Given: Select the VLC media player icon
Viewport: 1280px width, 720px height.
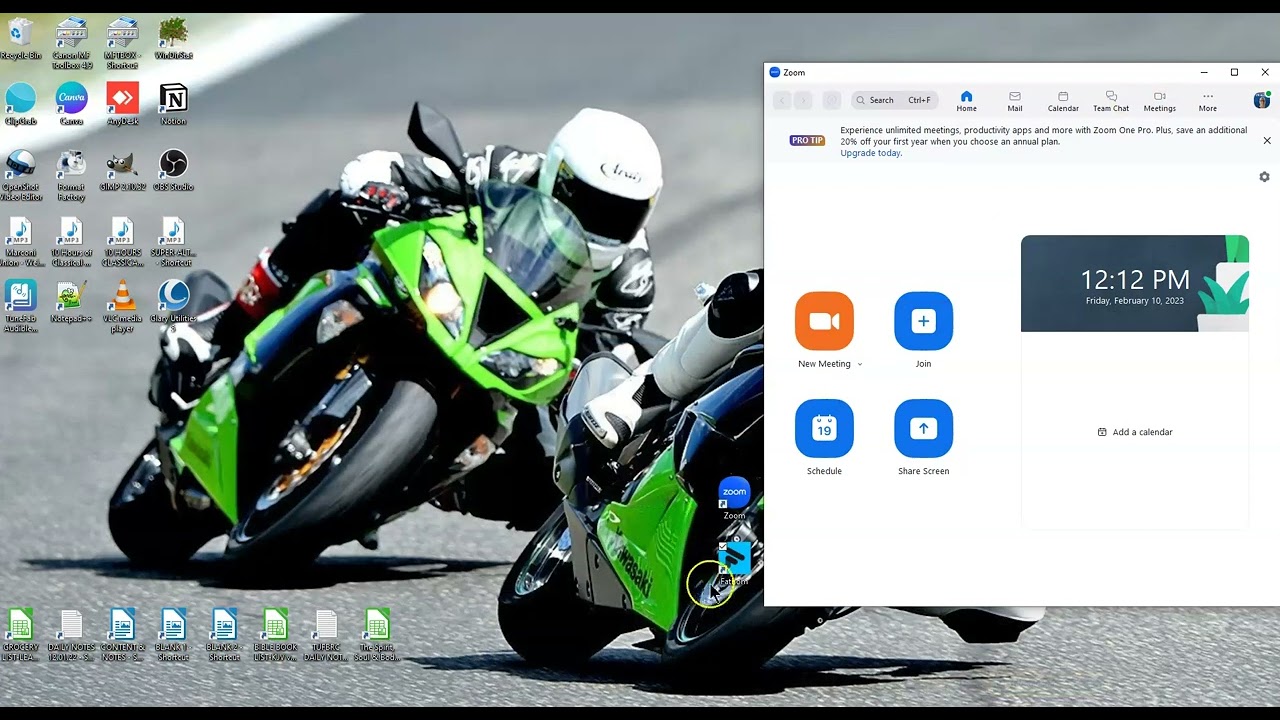Looking at the screenshot, I should click(122, 306).
